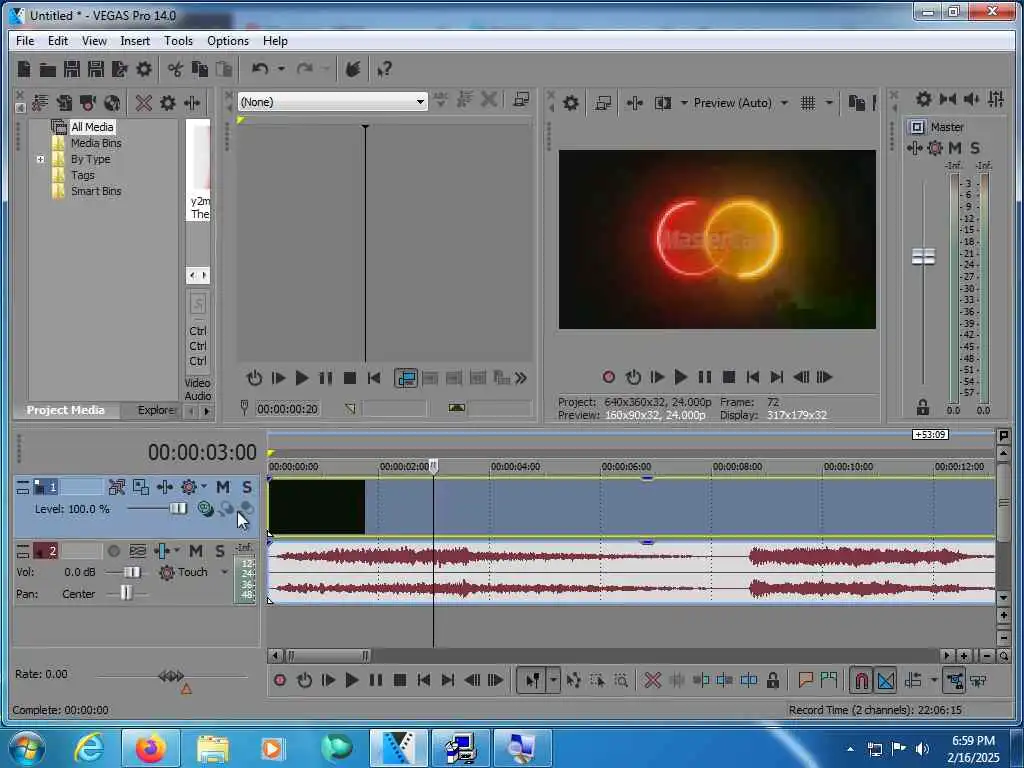
Task: Open Windows Explorer folder in the taskbar
Action: pyautogui.click(x=212, y=748)
